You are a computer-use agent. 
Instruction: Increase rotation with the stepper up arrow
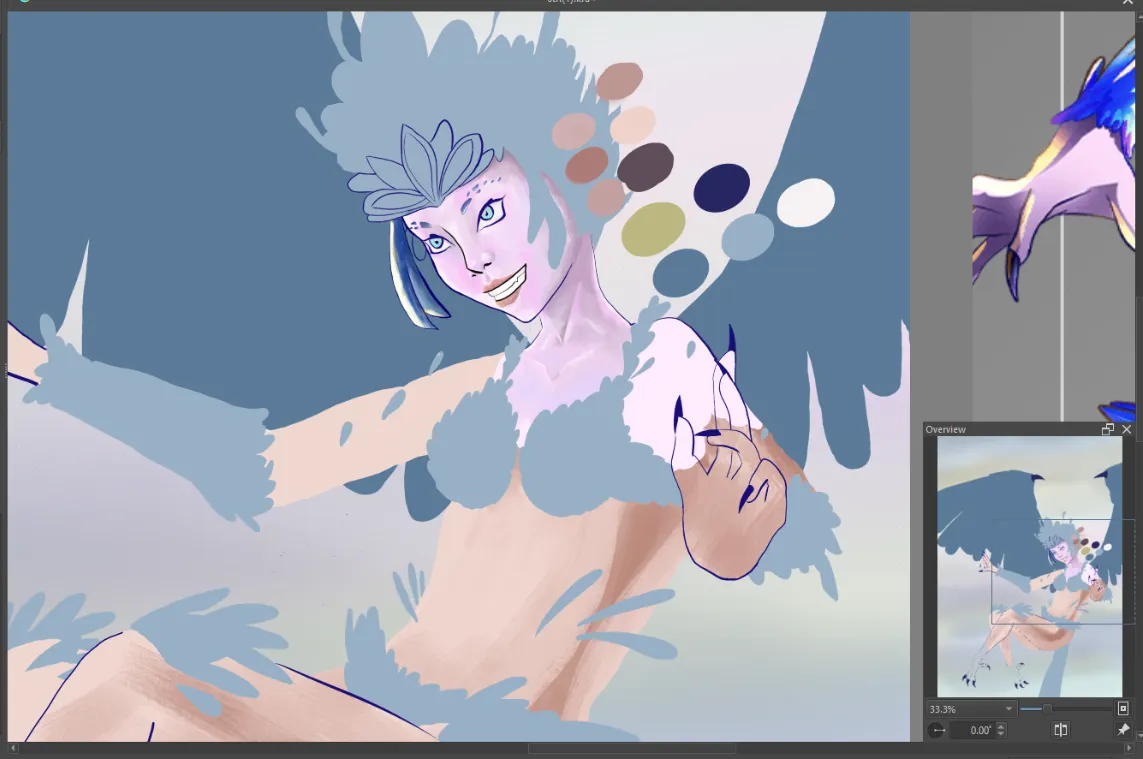pos(1001,726)
